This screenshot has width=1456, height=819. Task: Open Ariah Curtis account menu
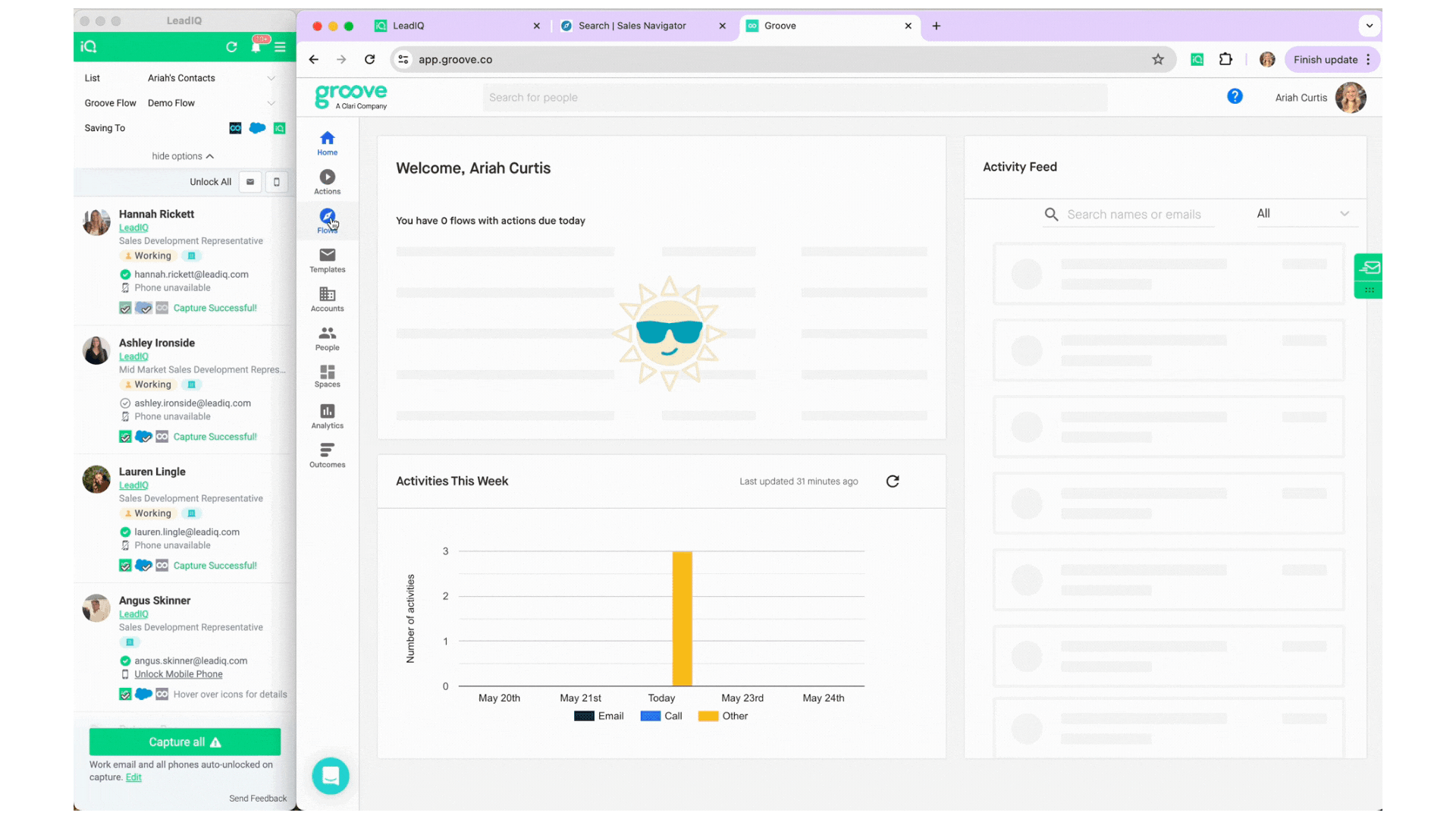pyautogui.click(x=1319, y=97)
